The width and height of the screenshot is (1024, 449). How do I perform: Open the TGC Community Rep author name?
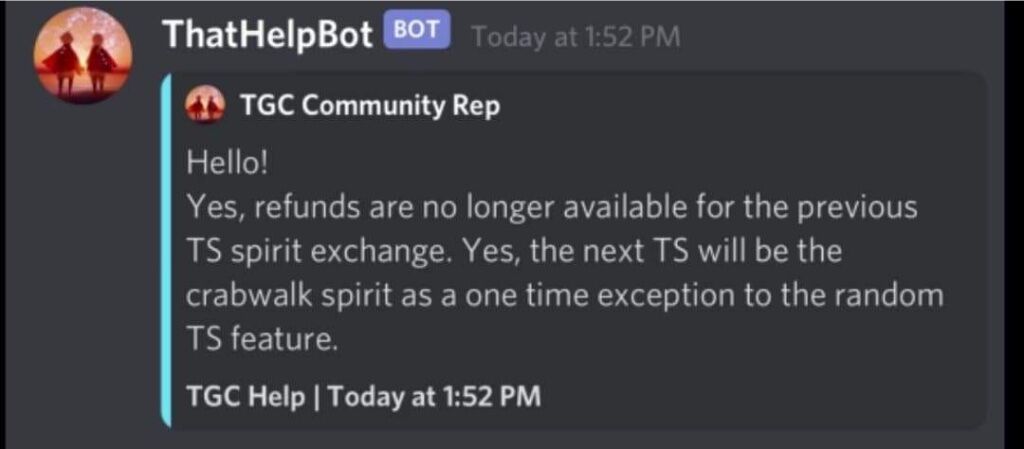(x=370, y=106)
